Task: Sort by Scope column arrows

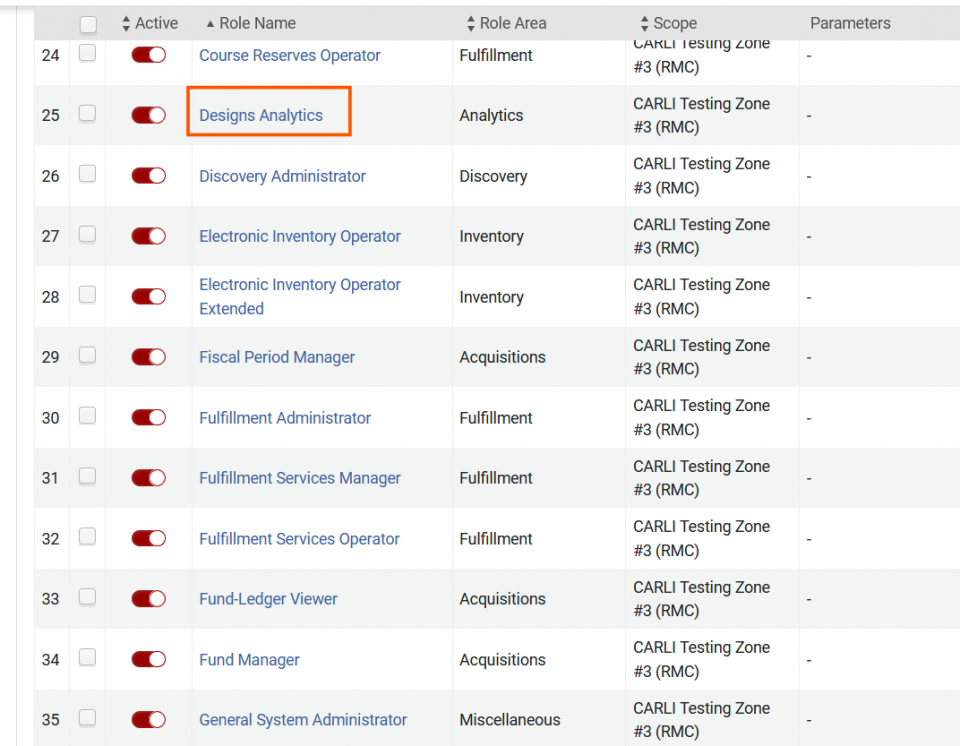Action: pyautogui.click(x=644, y=23)
